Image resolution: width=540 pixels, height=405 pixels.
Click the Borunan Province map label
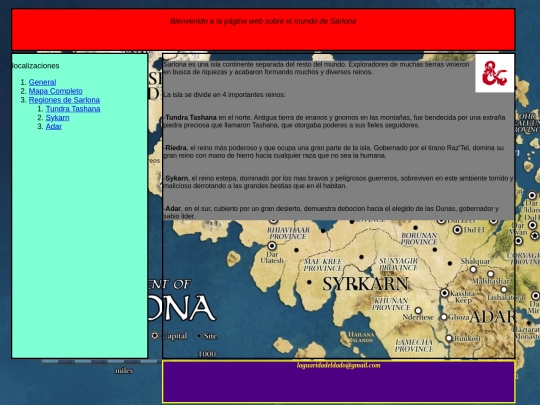click(419, 238)
